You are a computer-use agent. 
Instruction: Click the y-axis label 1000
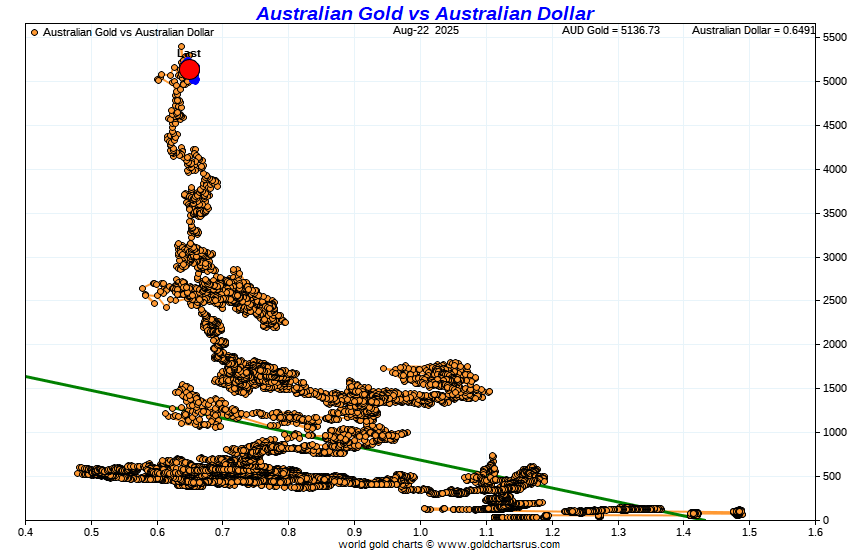834,432
